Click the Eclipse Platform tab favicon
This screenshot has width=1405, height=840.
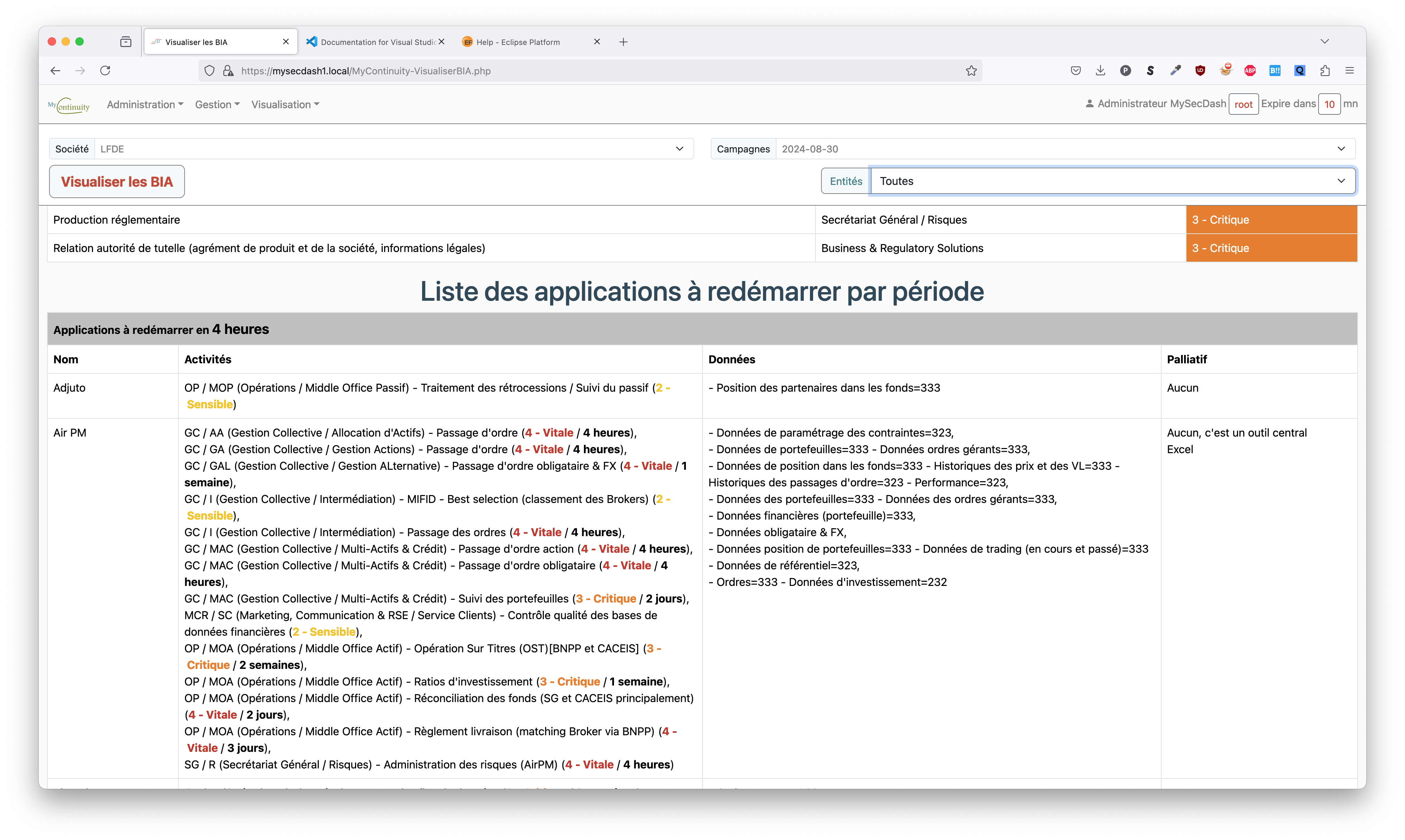pos(467,42)
